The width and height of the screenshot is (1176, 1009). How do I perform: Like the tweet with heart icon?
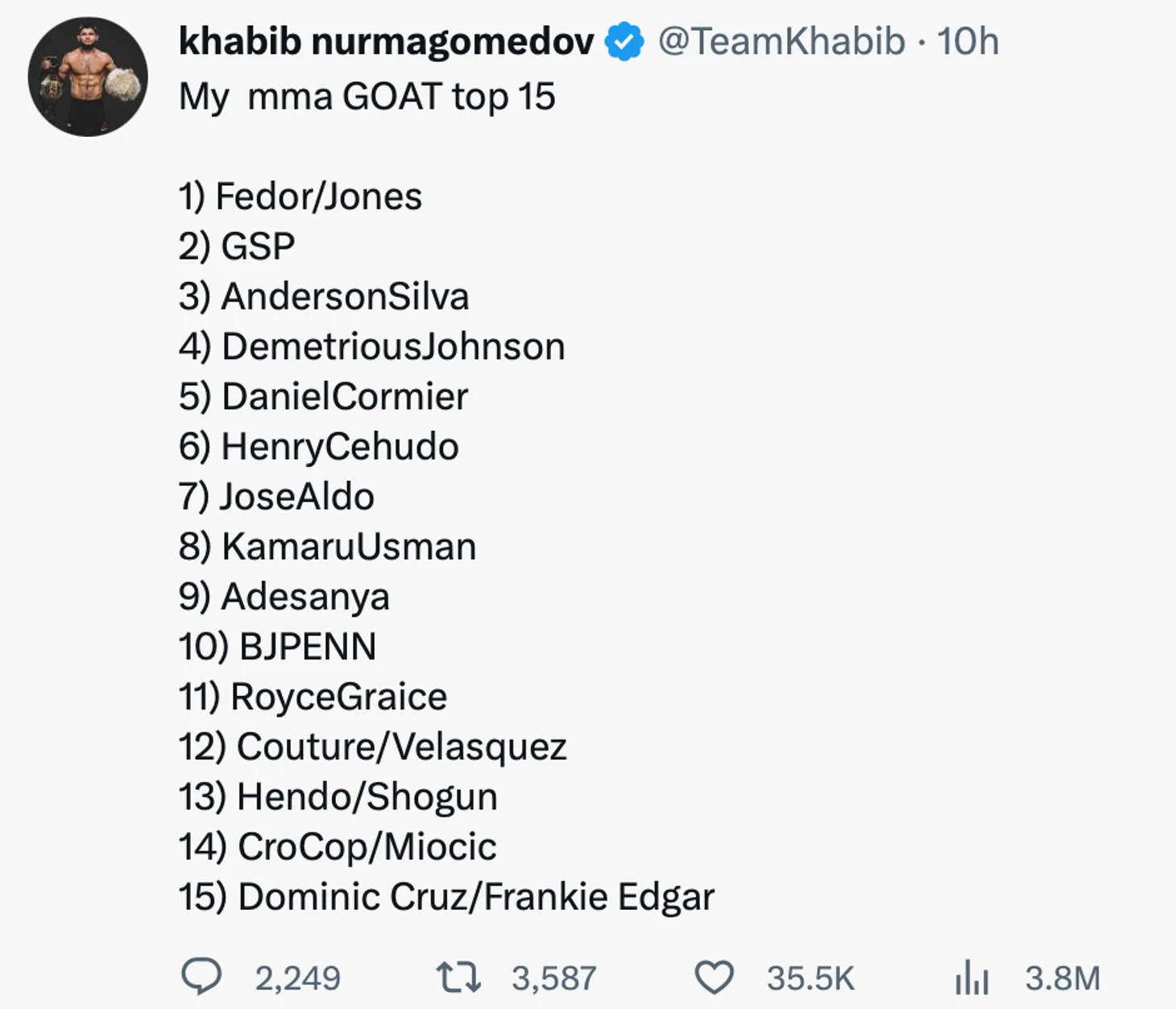[714, 978]
